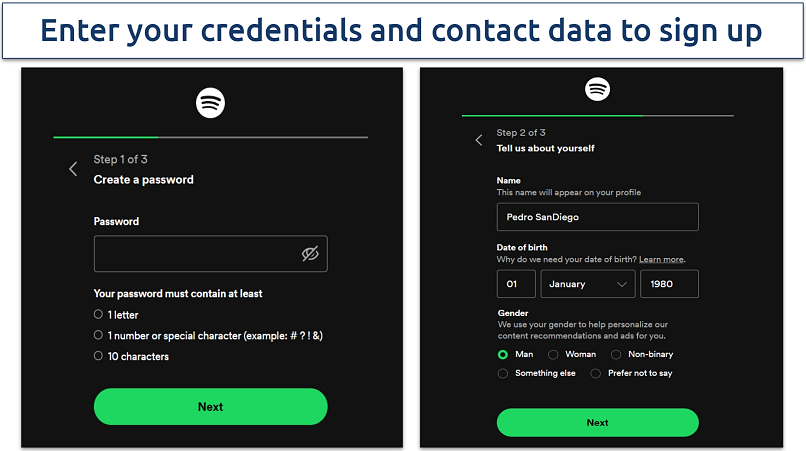Click the birth year field showing 1980
This screenshot has width=806, height=451.
(669, 284)
